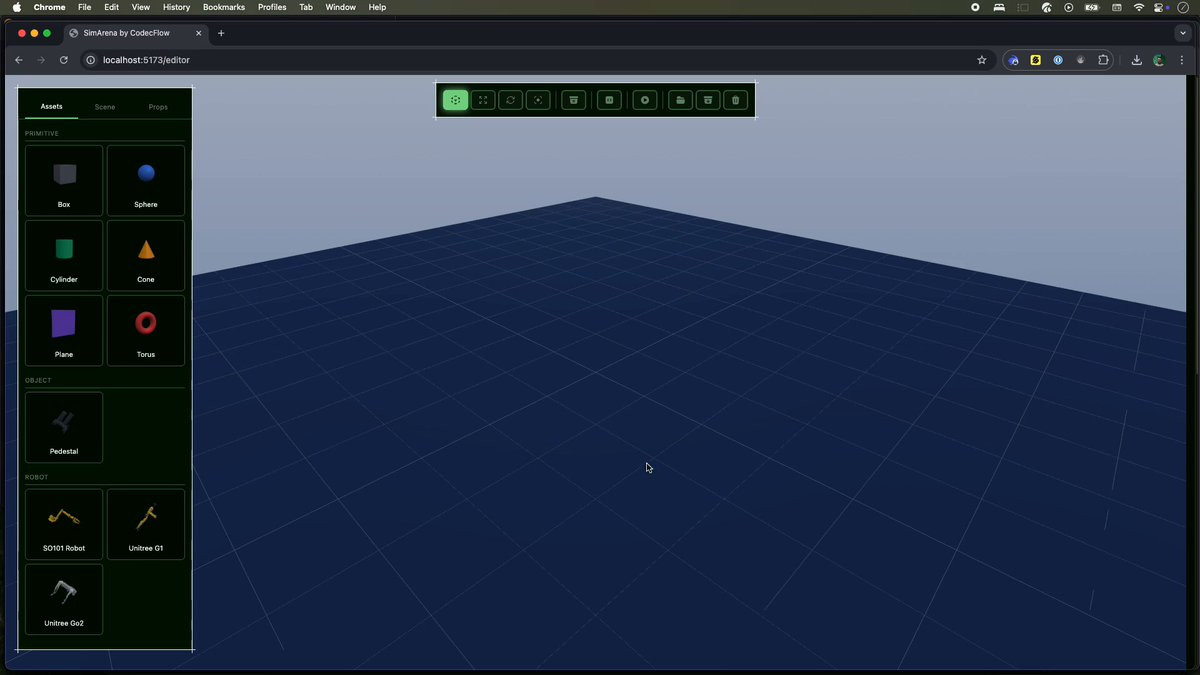1200x675 pixels.
Task: Reload the page
Action: point(64,60)
